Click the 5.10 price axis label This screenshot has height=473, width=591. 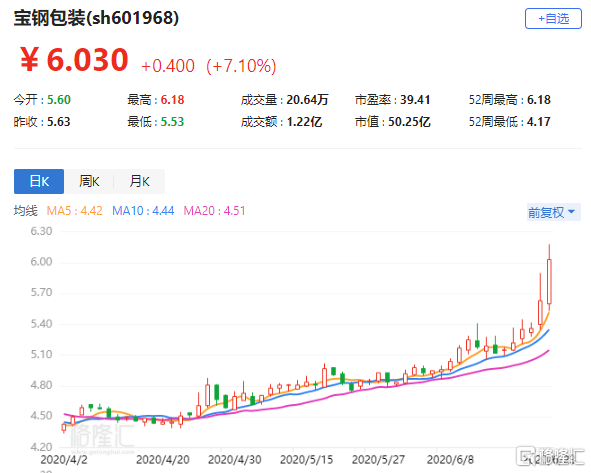tap(41, 354)
